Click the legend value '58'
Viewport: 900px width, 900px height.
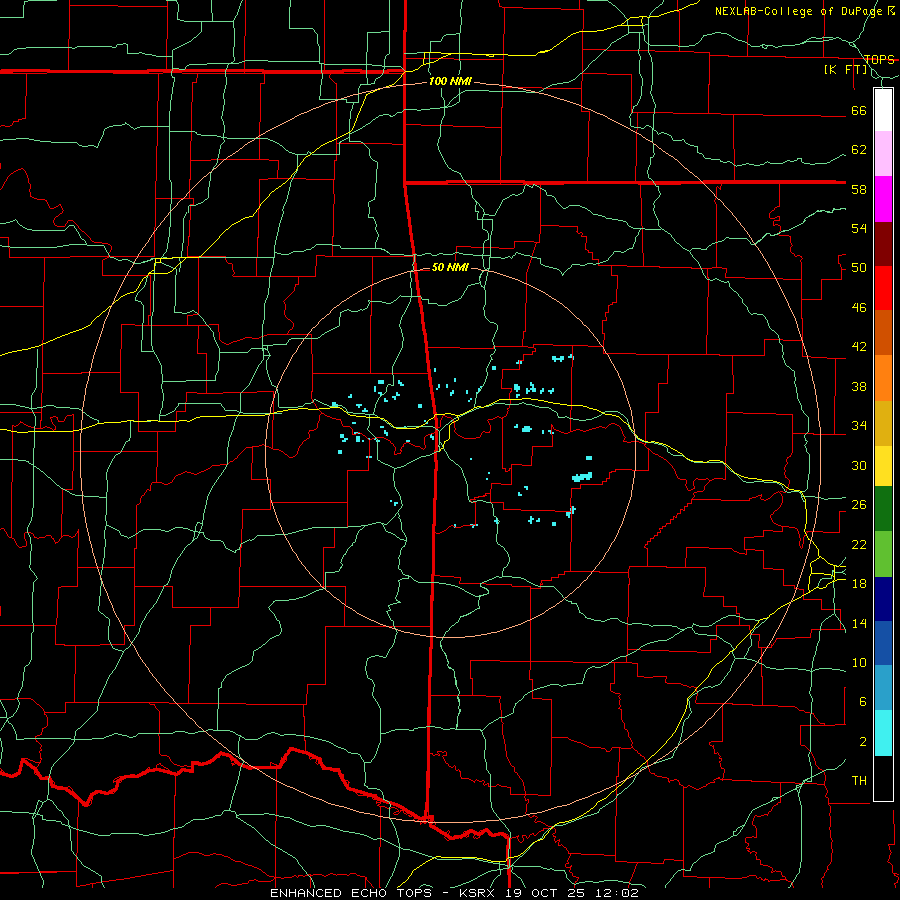[x=859, y=189]
